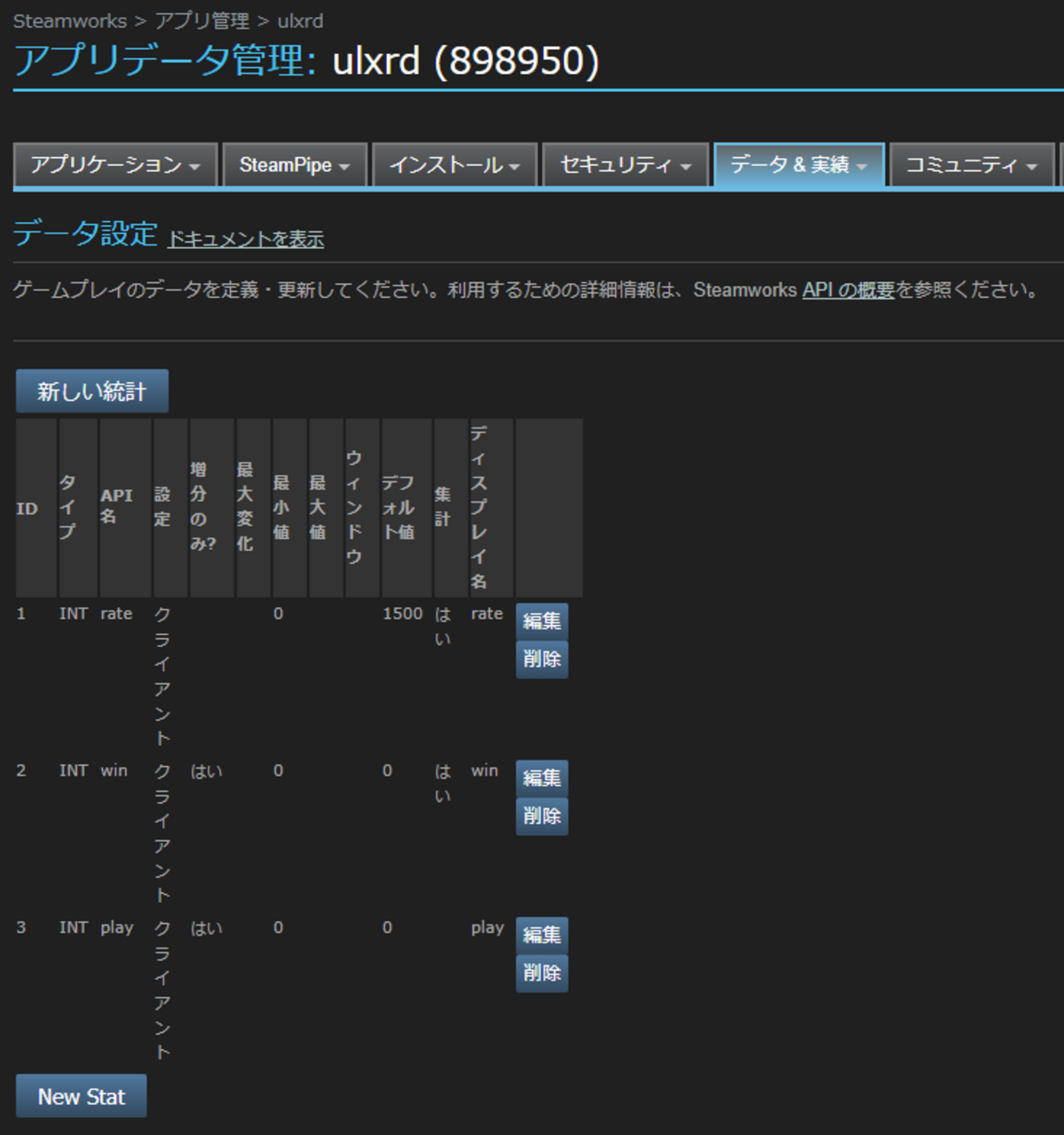This screenshot has width=1064, height=1135.
Task: Click the 増分のみ 'はい' cell in win row
Action: pos(206,771)
